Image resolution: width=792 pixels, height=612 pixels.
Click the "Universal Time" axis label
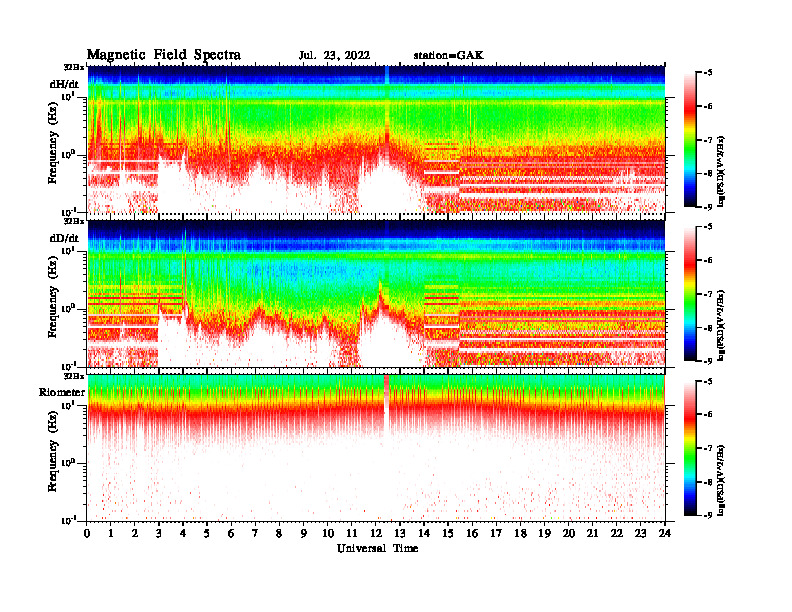pos(378,548)
